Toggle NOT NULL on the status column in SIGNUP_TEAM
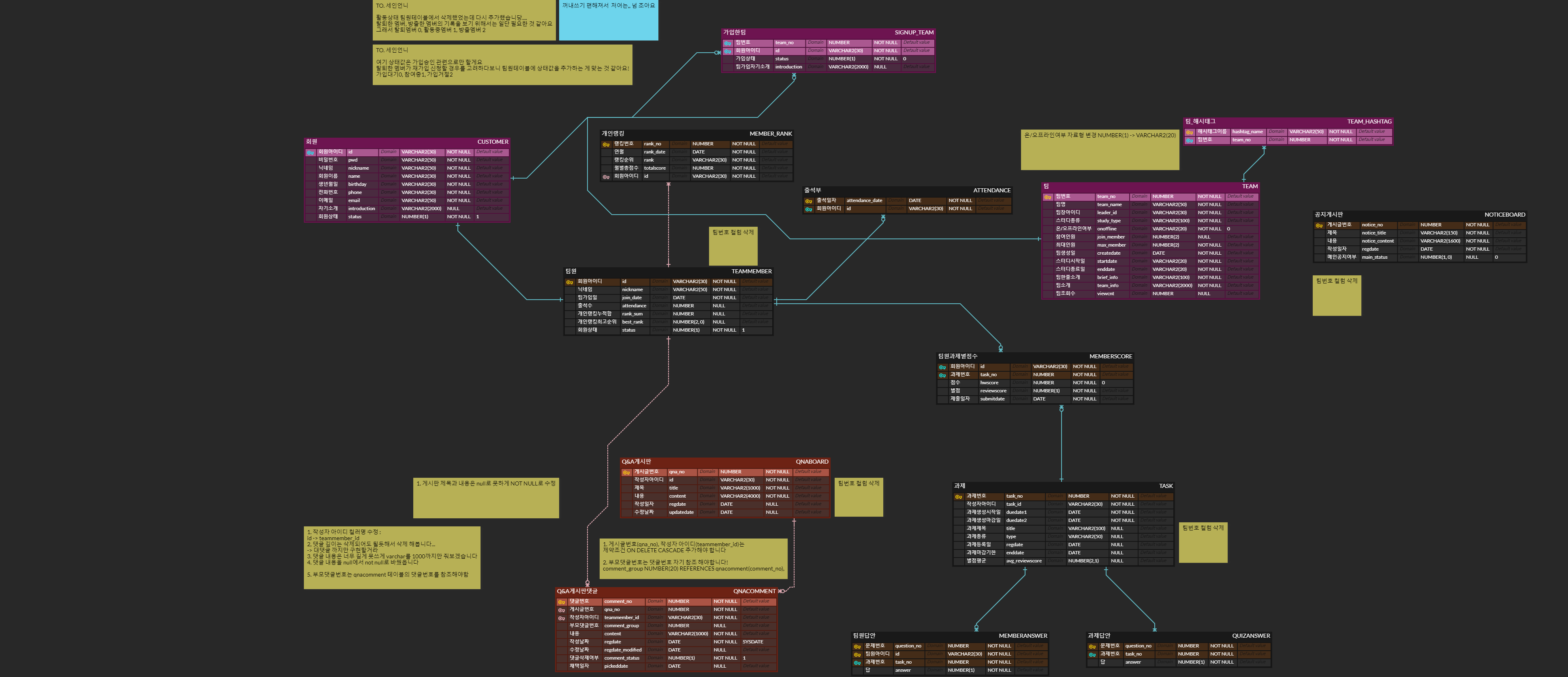Viewport: 1568px width, 677px height. 886,58
